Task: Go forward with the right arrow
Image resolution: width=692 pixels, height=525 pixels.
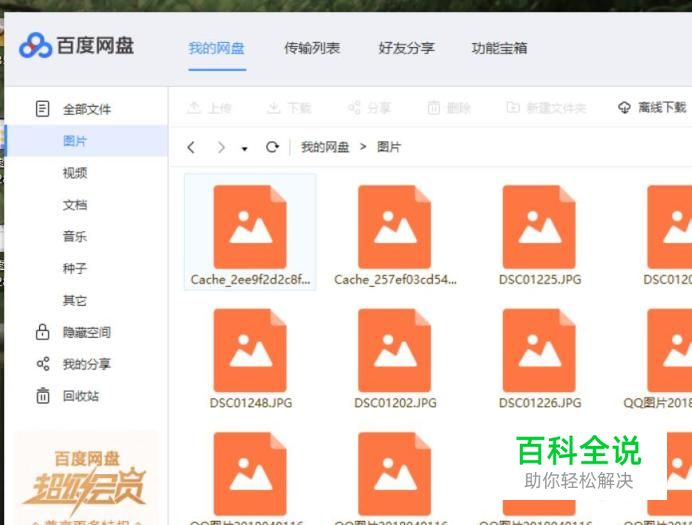Action: click(x=221, y=147)
